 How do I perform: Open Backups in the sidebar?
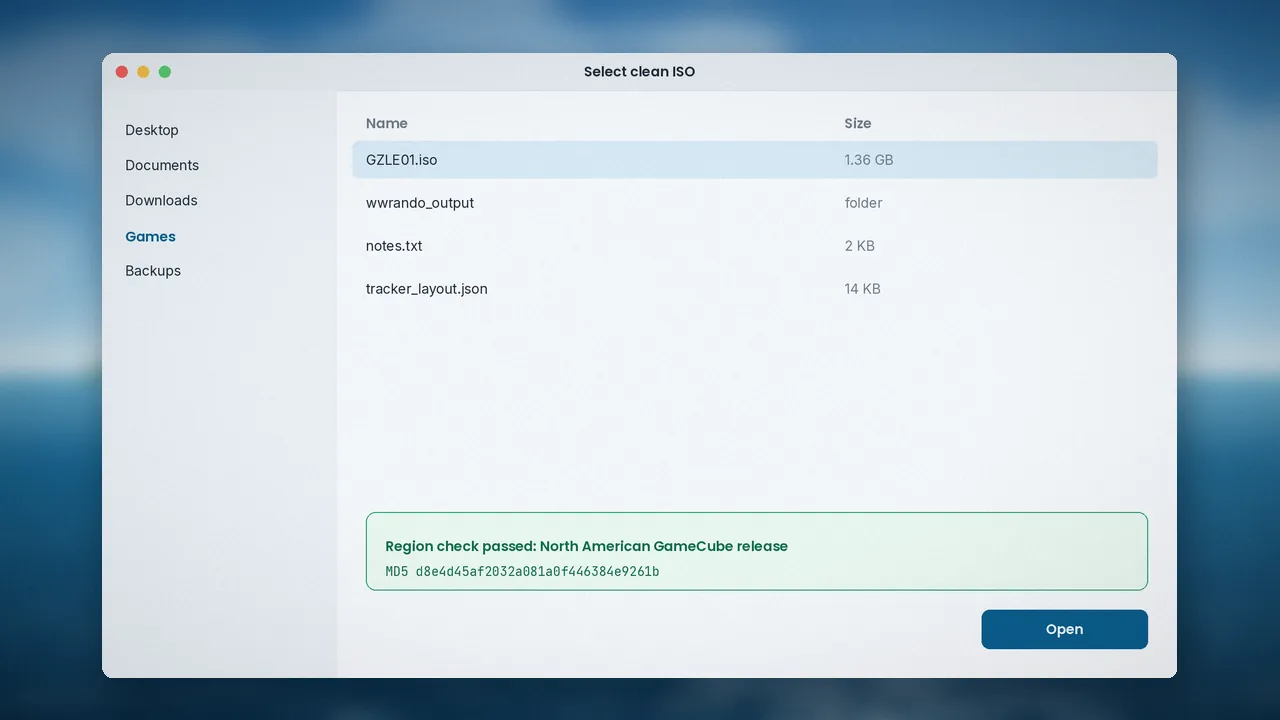coord(153,271)
